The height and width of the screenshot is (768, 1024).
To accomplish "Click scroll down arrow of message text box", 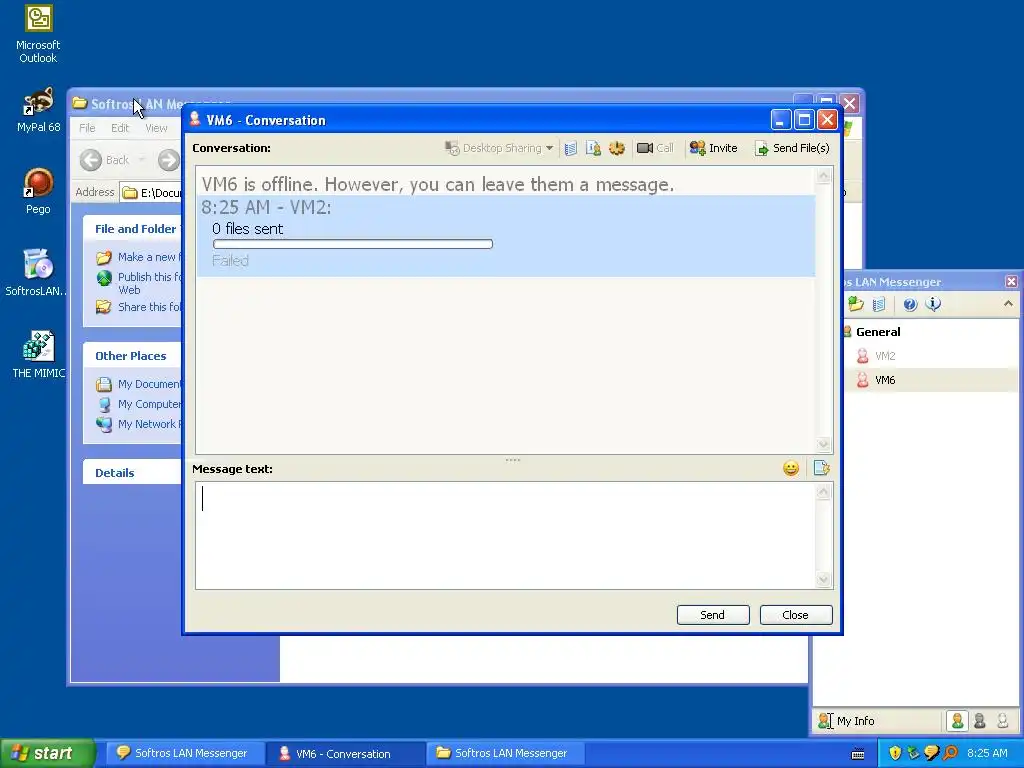I will [824, 579].
